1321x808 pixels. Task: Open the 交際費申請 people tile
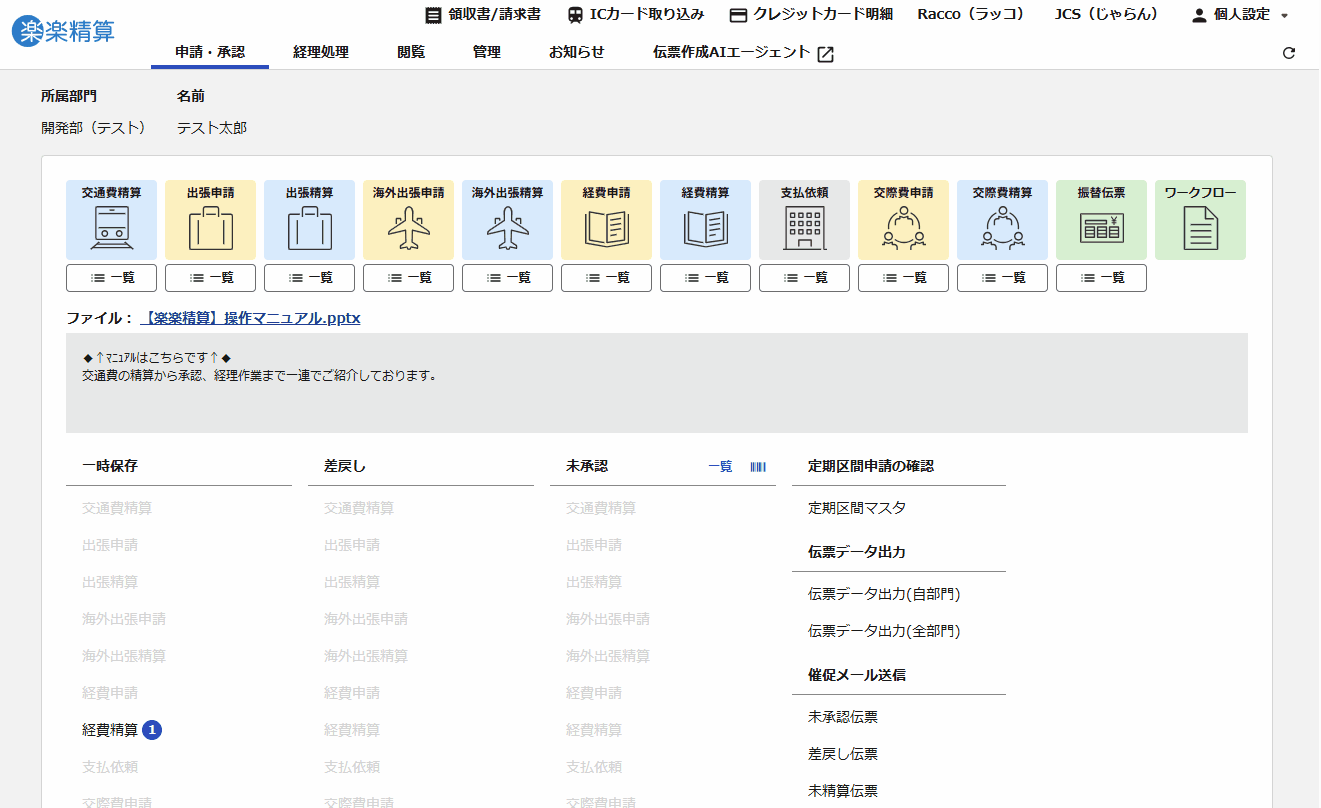[903, 220]
